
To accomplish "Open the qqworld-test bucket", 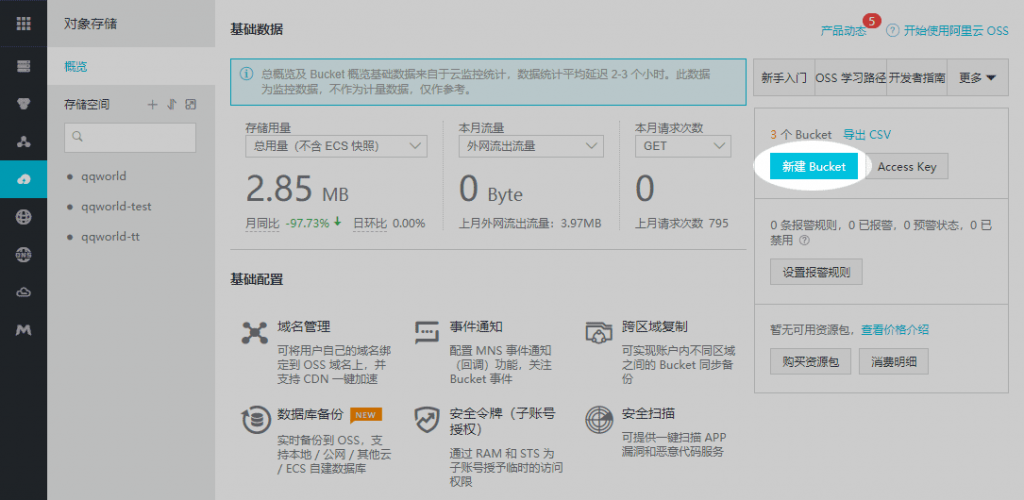I will [116, 207].
